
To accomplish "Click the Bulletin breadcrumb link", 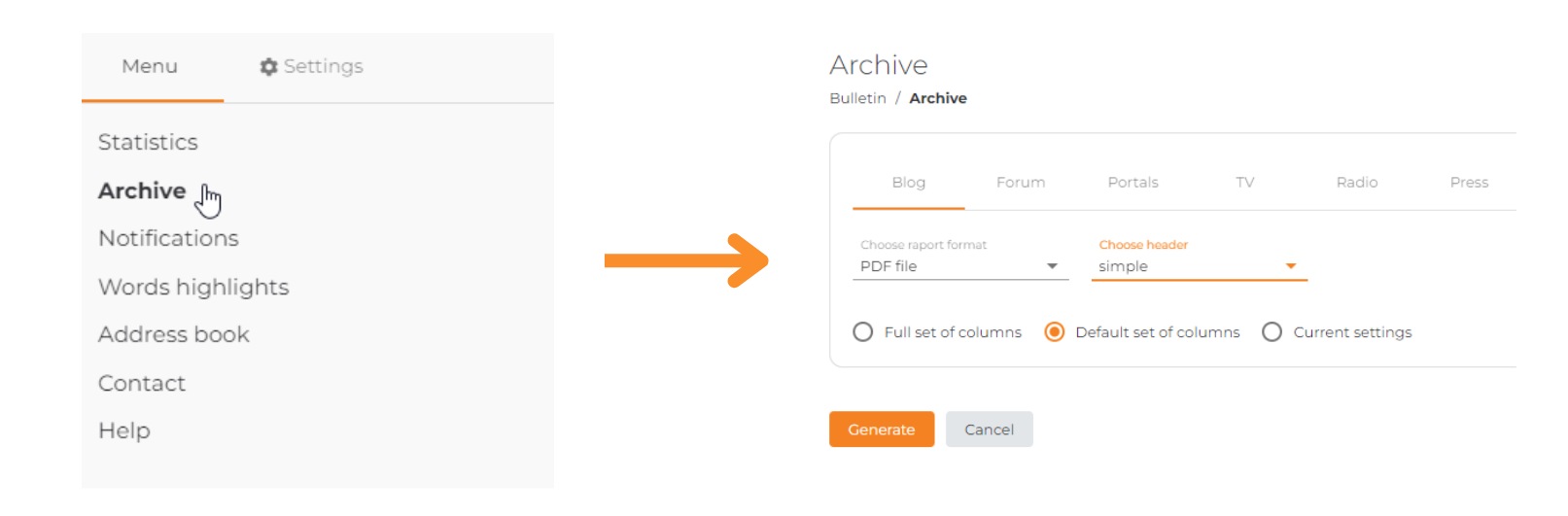I will [x=857, y=98].
